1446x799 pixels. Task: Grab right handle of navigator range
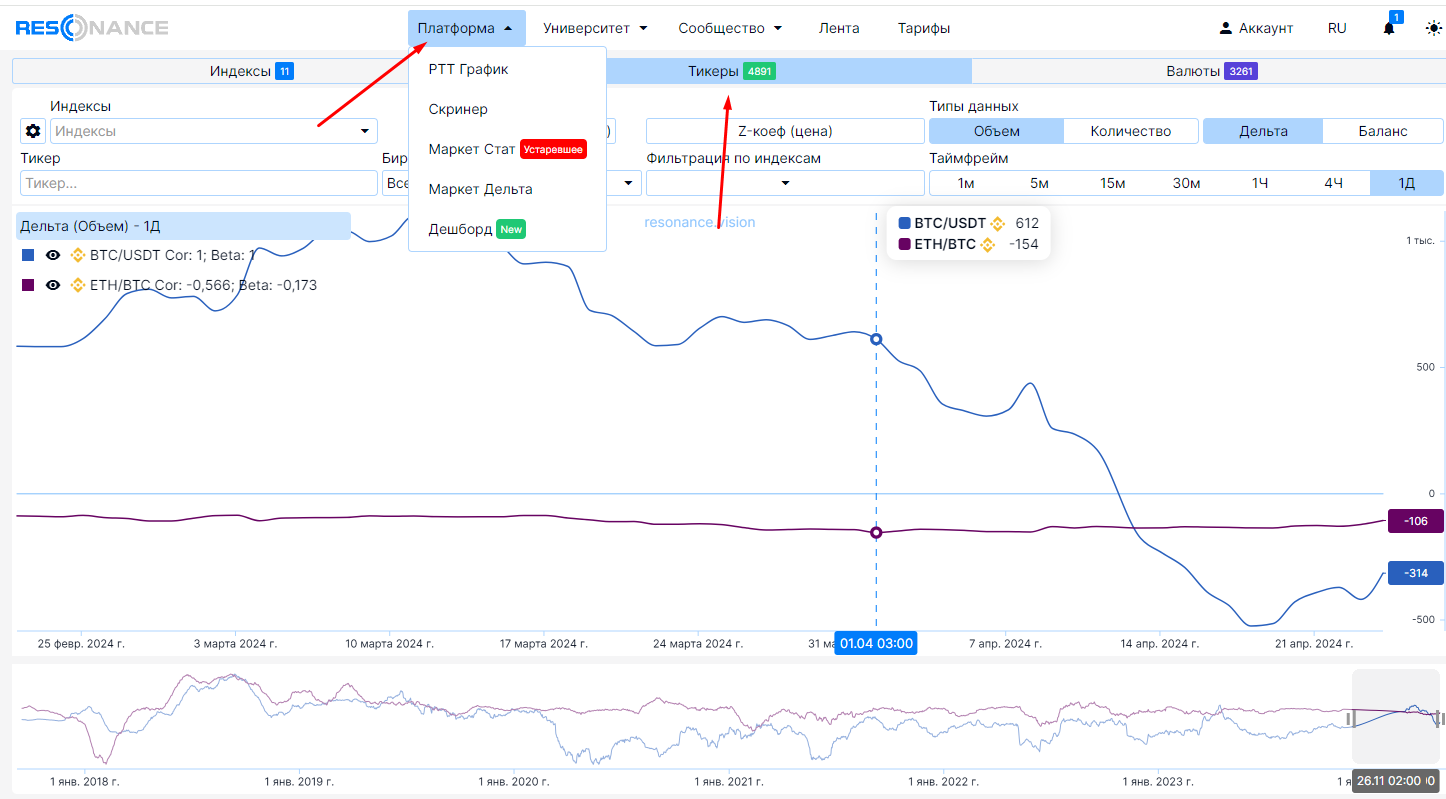(1438, 717)
